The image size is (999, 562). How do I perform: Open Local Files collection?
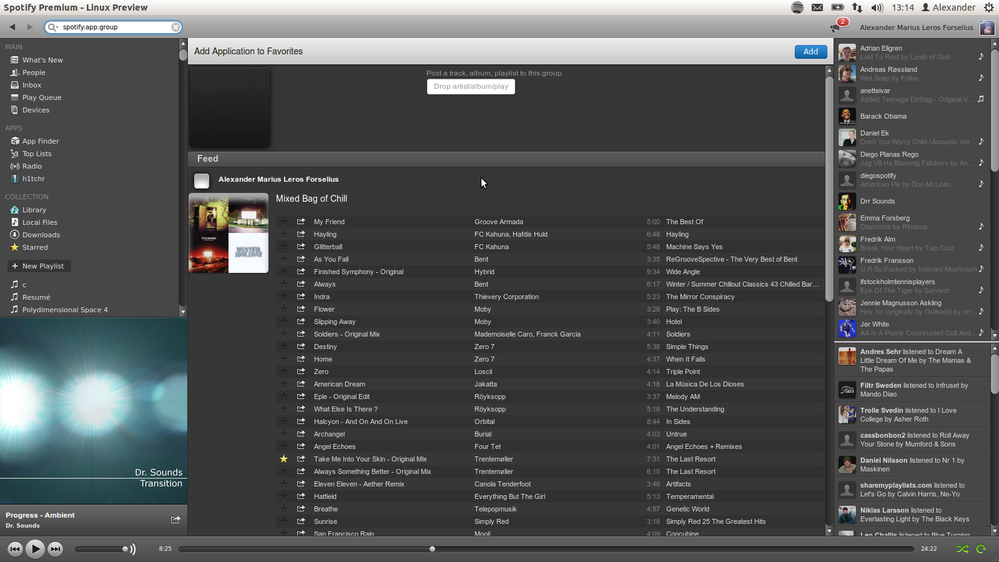click(39, 222)
